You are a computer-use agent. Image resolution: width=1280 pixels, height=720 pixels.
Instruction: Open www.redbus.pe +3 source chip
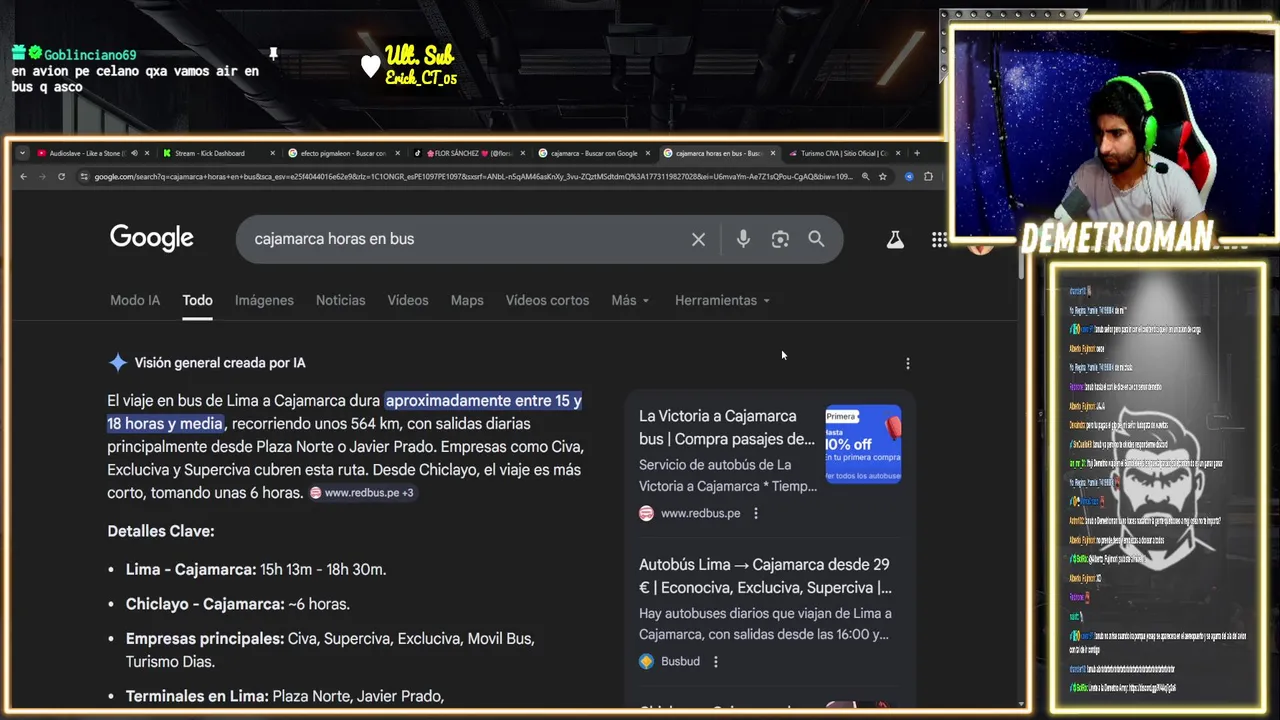(x=362, y=493)
